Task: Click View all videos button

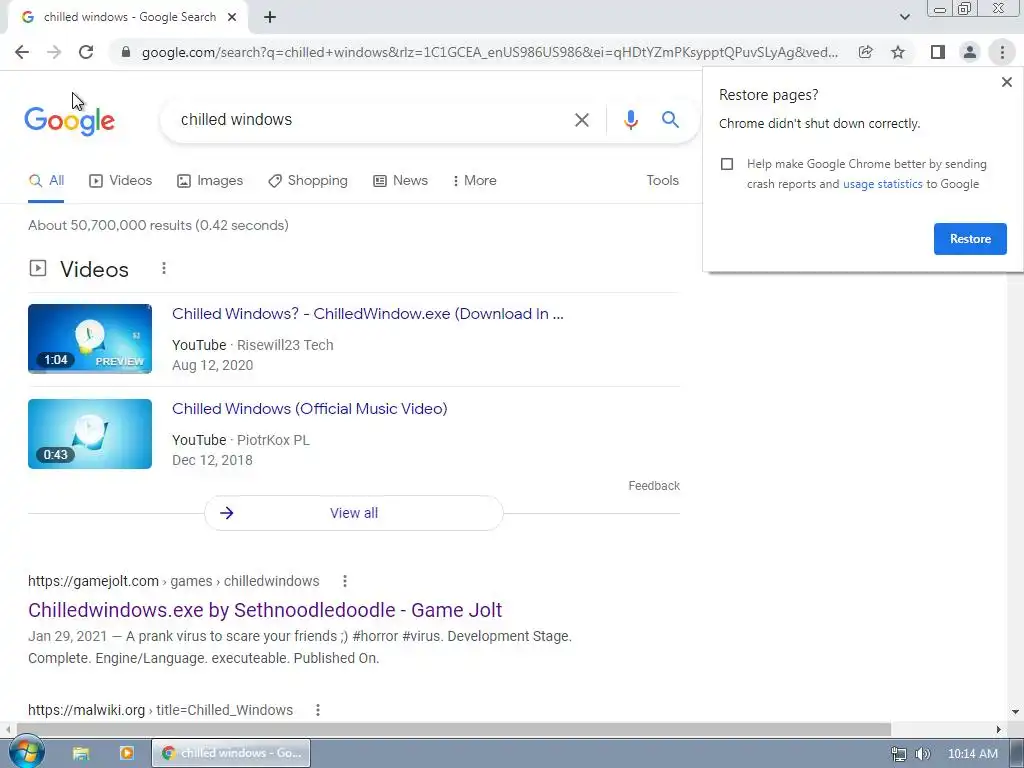Action: click(354, 513)
